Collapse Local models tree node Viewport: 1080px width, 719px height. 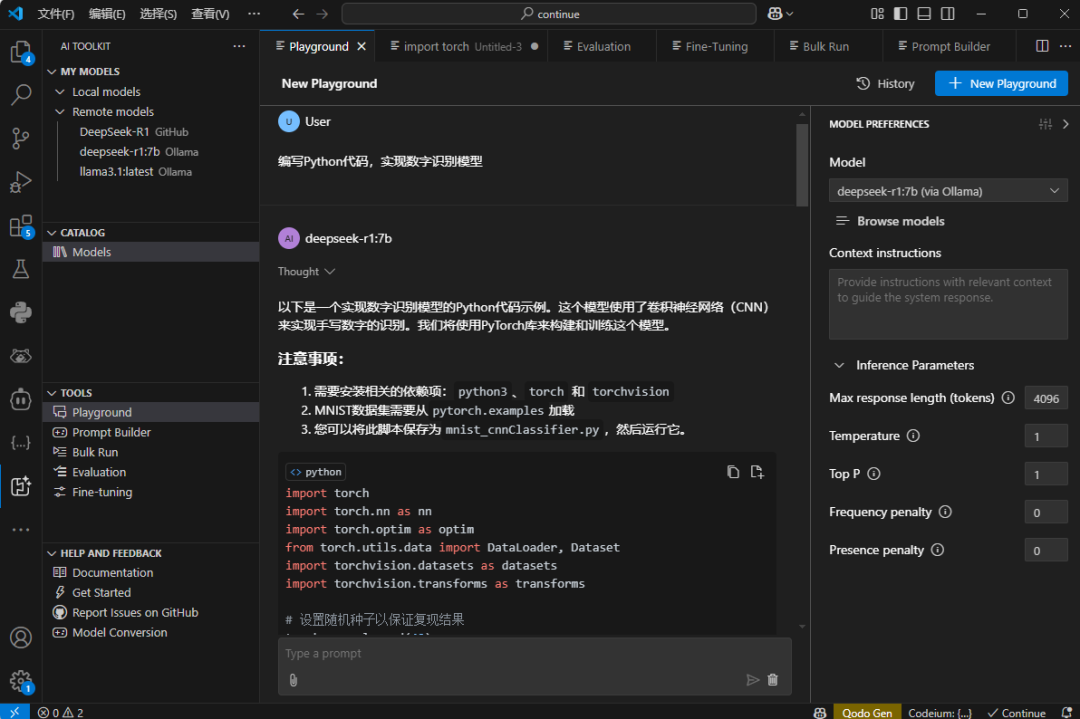[60, 92]
